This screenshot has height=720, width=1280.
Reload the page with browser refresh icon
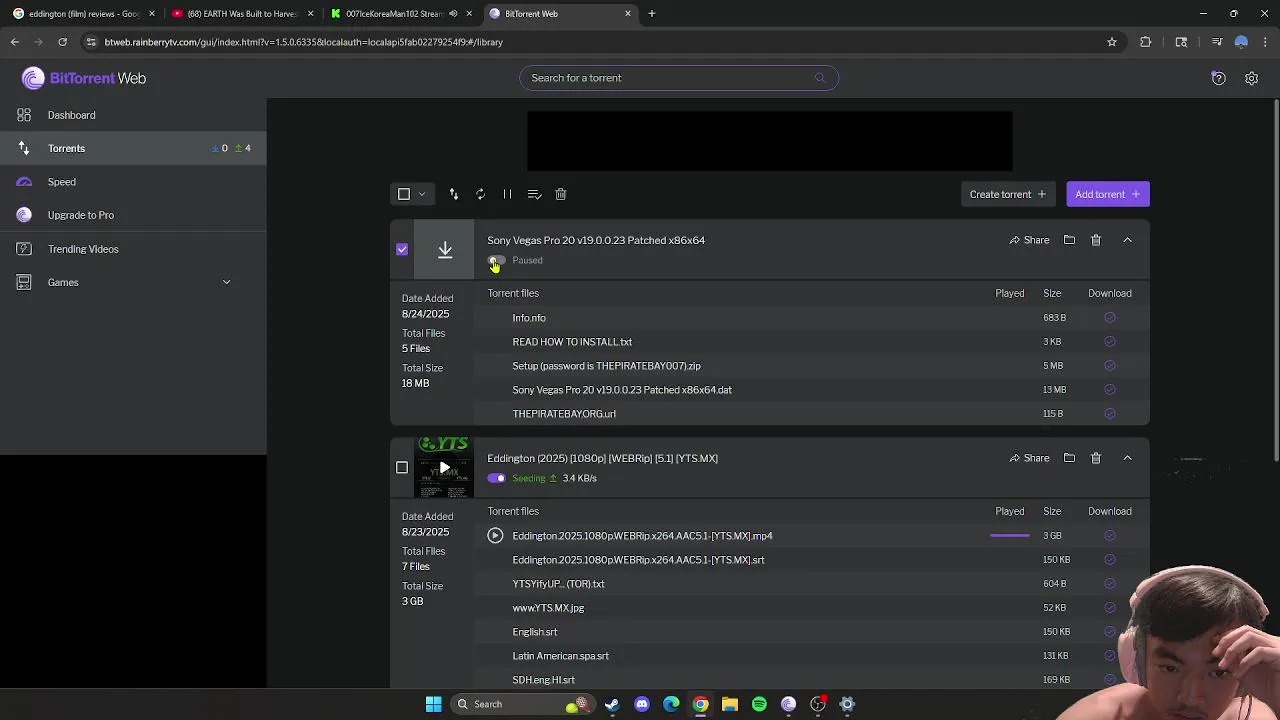coord(63,42)
